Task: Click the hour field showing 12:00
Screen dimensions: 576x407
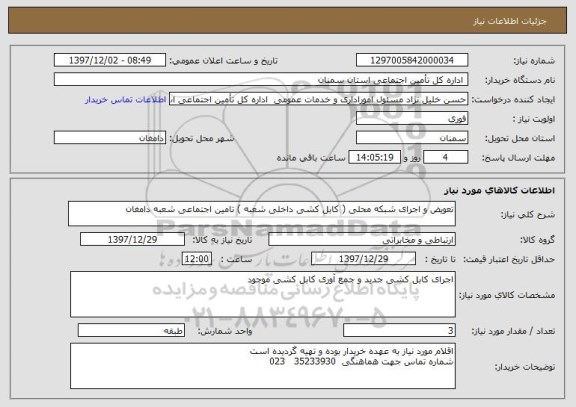Action: pyautogui.click(x=197, y=259)
